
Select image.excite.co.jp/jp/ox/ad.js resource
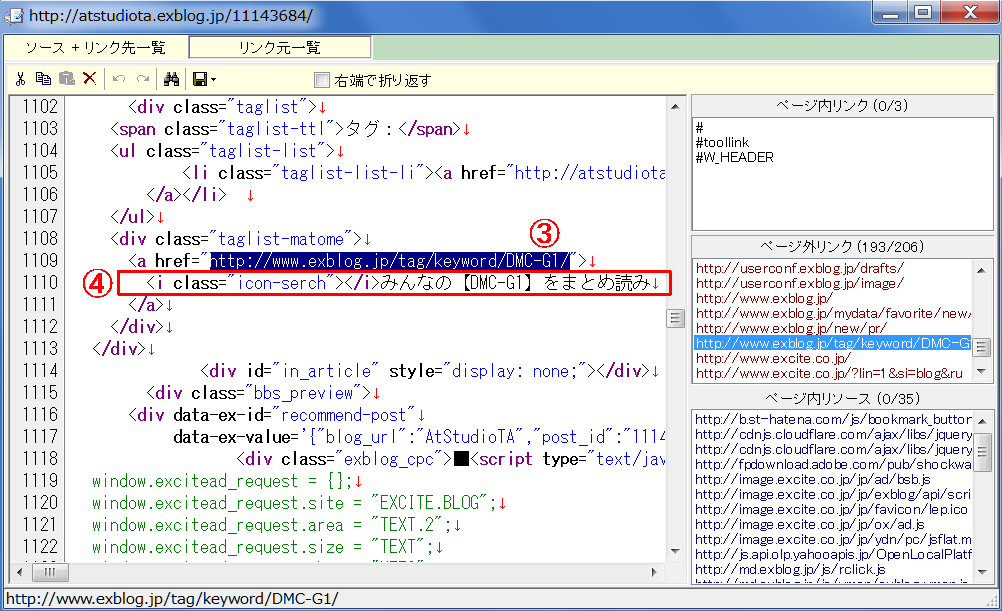pyautogui.click(x=810, y=525)
